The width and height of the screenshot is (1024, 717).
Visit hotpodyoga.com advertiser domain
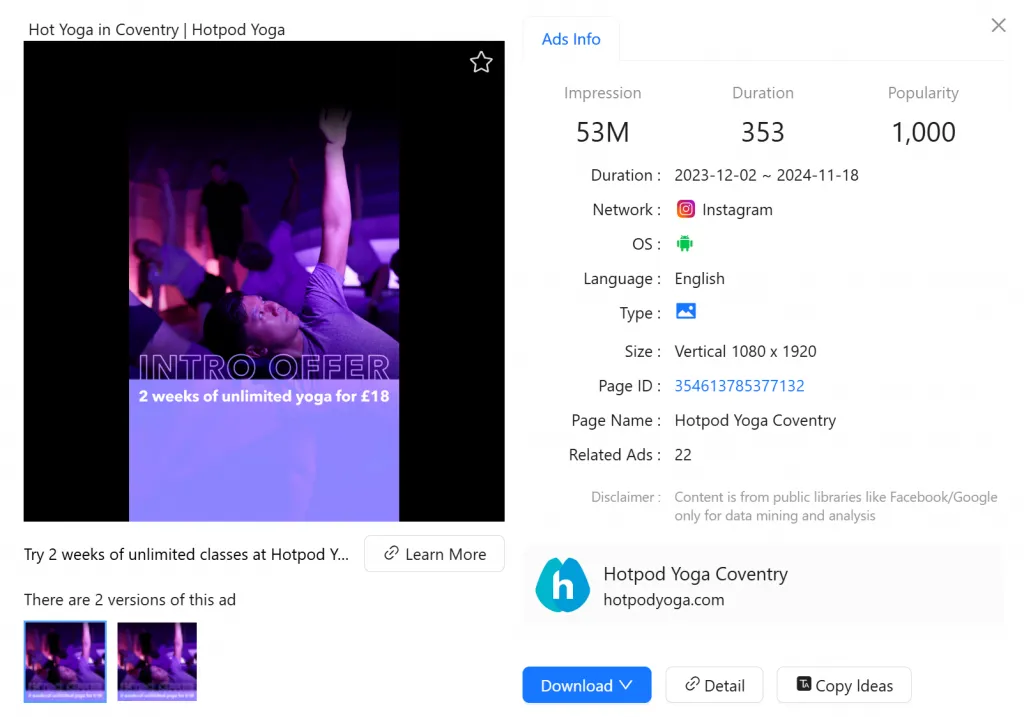coord(663,600)
